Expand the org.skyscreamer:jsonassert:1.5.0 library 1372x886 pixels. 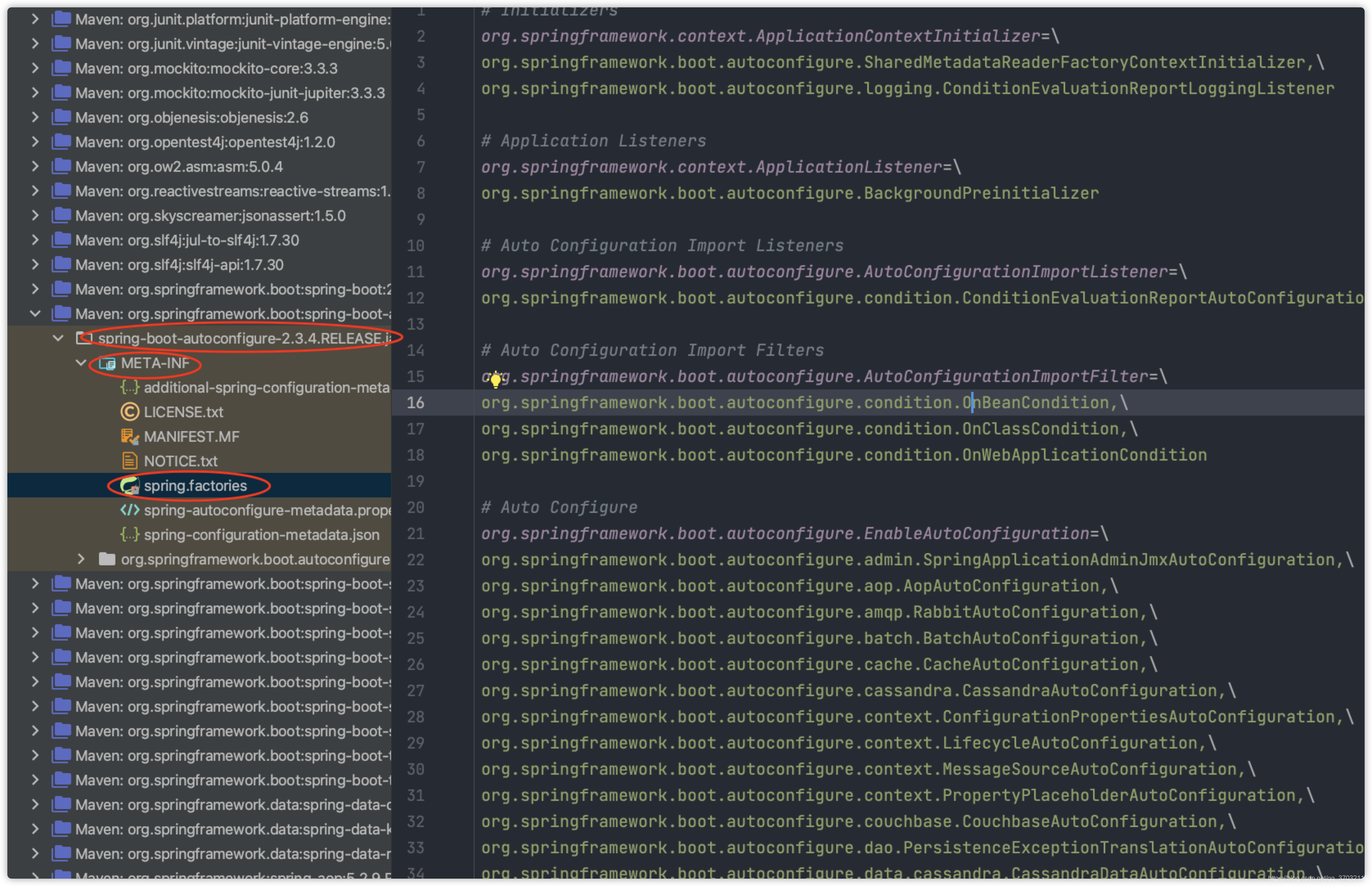pyautogui.click(x=35, y=215)
